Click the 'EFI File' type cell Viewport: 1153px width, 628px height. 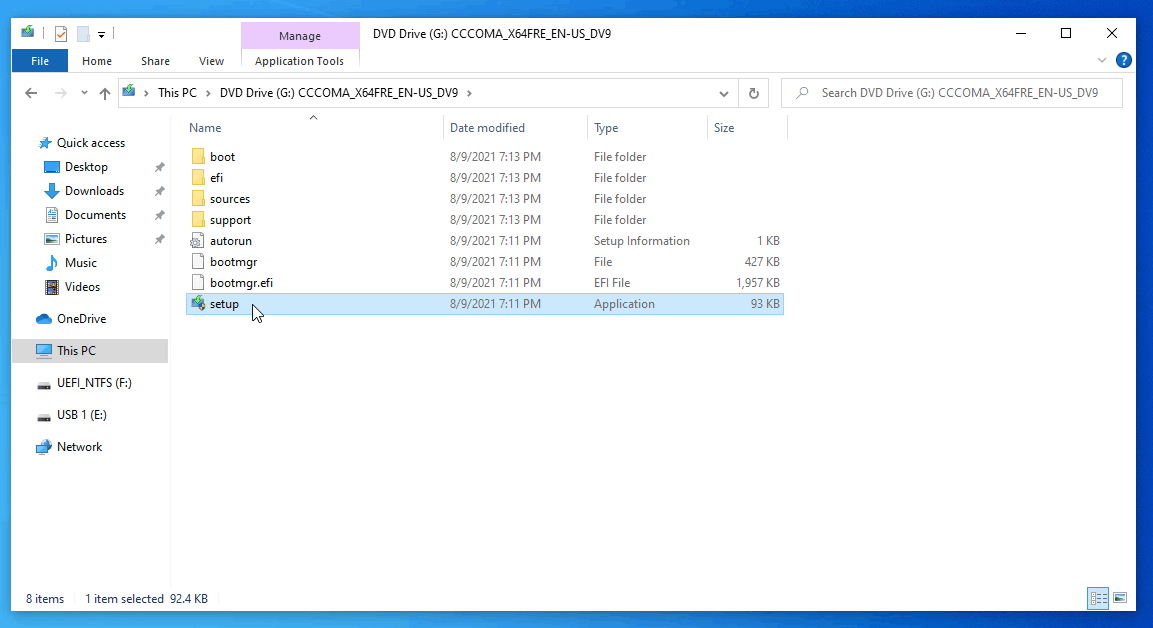tap(612, 282)
